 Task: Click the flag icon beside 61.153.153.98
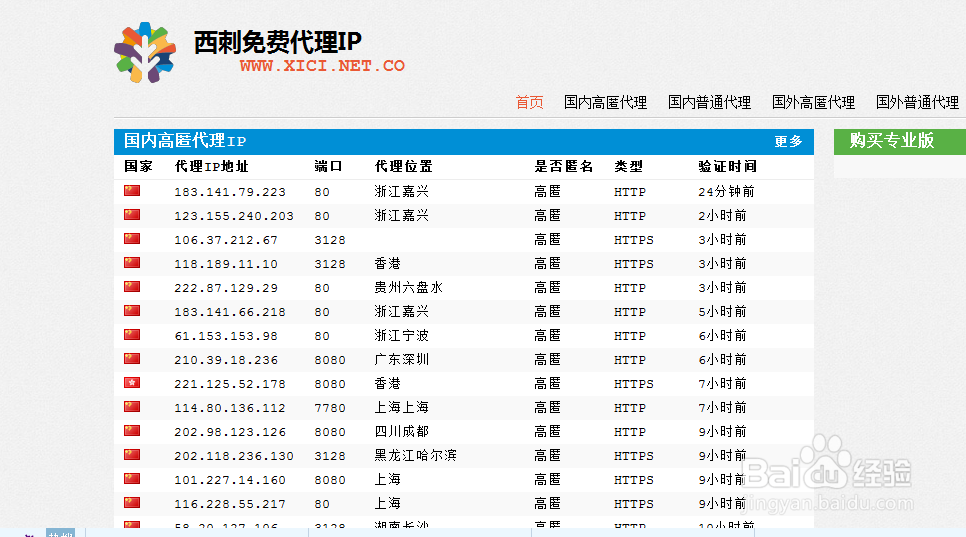tap(132, 334)
